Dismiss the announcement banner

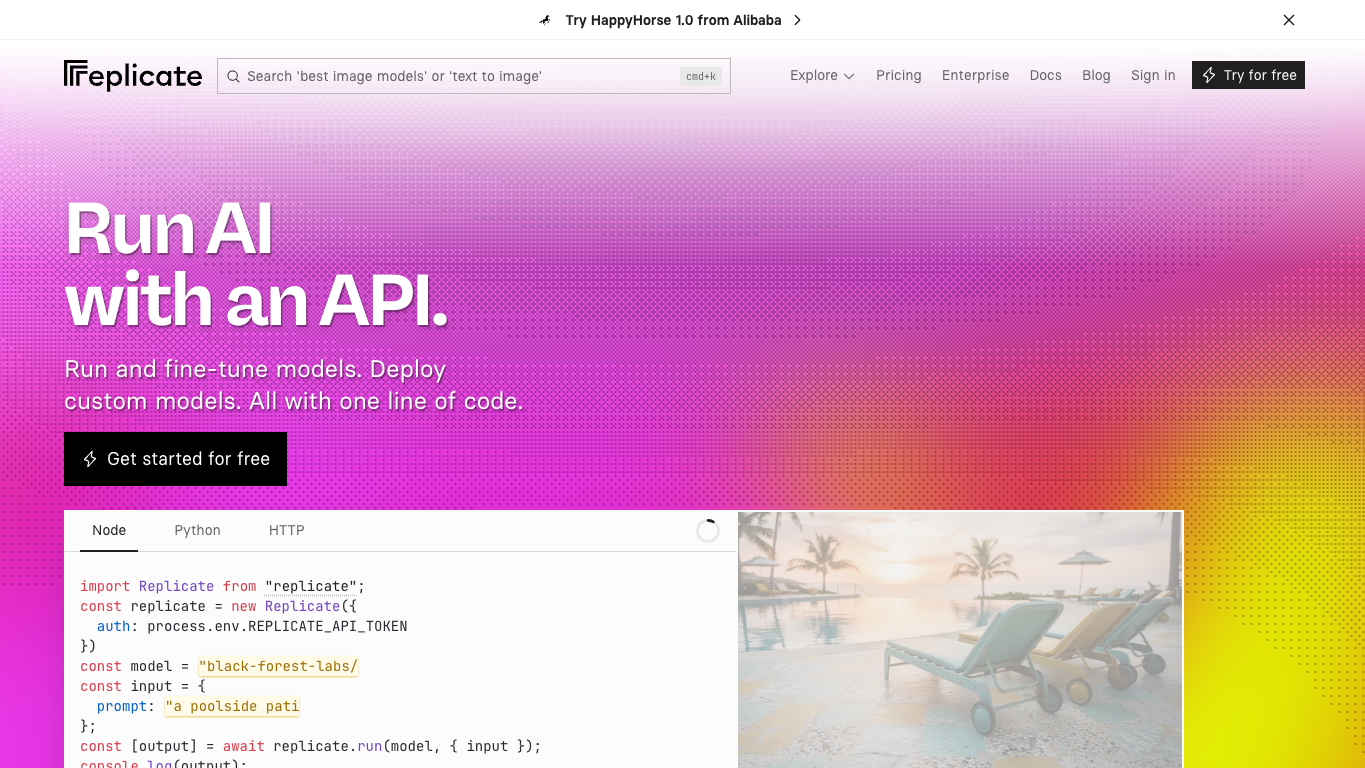[x=1289, y=20]
